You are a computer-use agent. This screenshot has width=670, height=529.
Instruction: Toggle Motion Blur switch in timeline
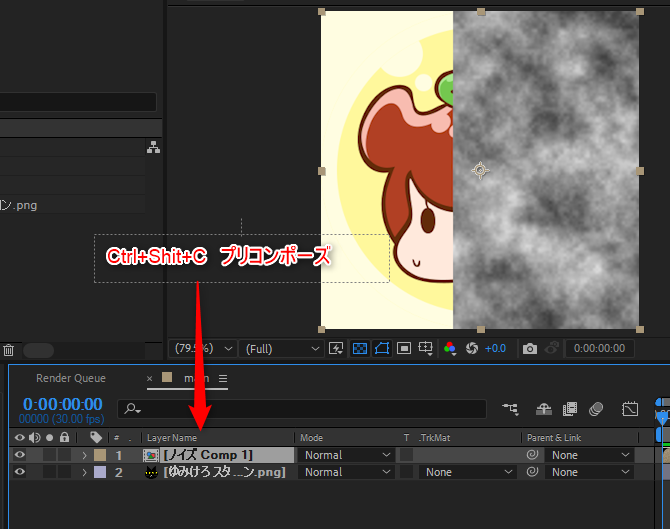(x=596, y=409)
